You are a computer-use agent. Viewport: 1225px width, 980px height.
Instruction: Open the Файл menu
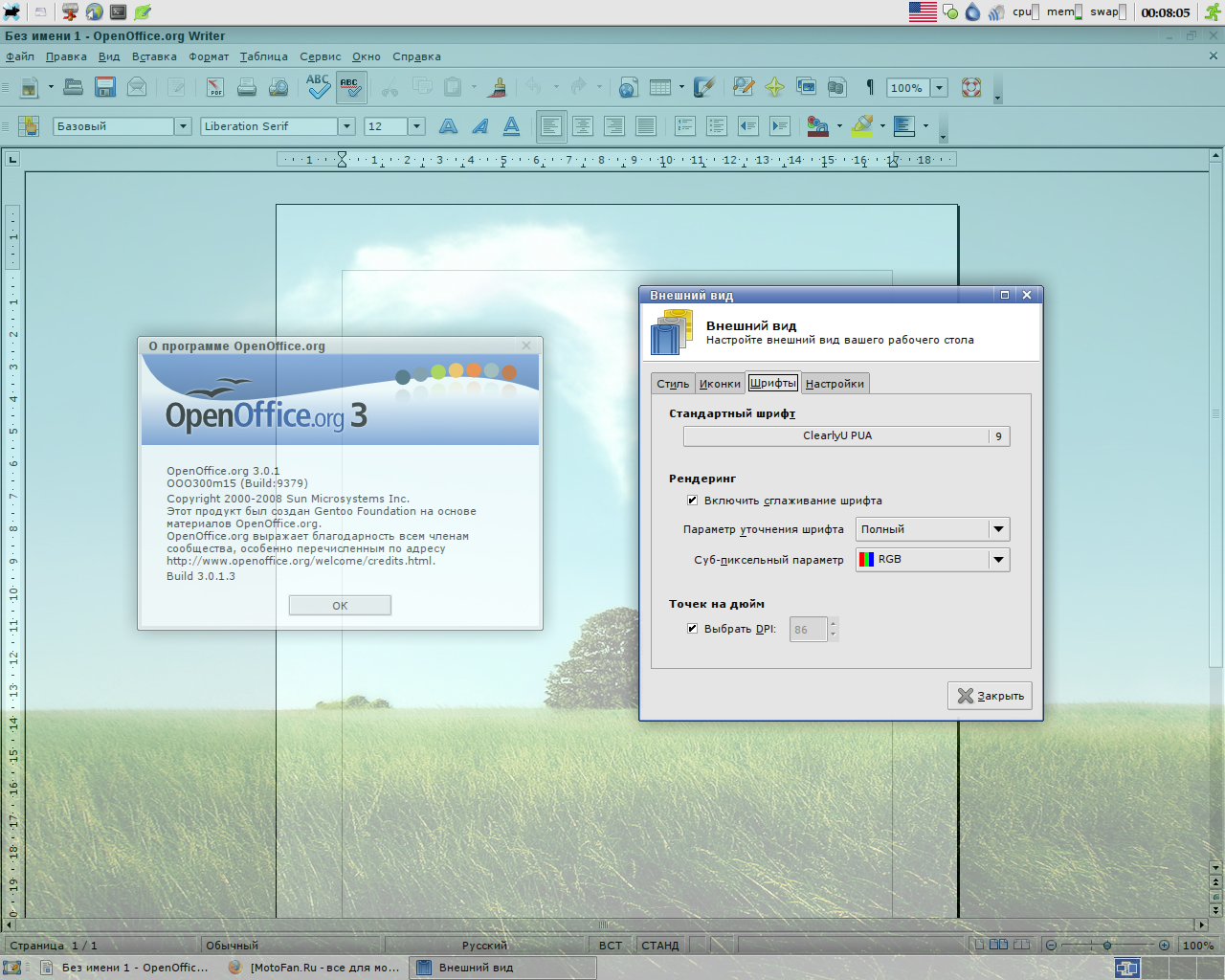coord(20,56)
